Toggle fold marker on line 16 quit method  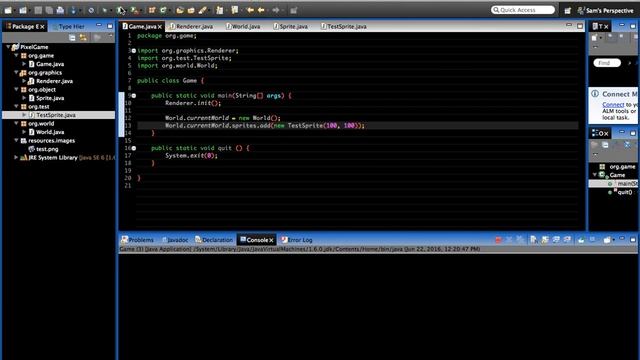point(133,148)
